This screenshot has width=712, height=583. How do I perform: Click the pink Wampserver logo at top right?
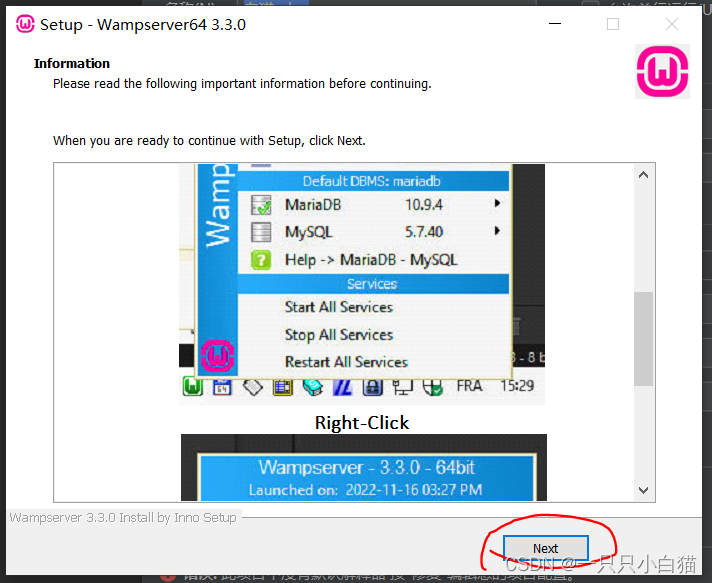[x=663, y=71]
